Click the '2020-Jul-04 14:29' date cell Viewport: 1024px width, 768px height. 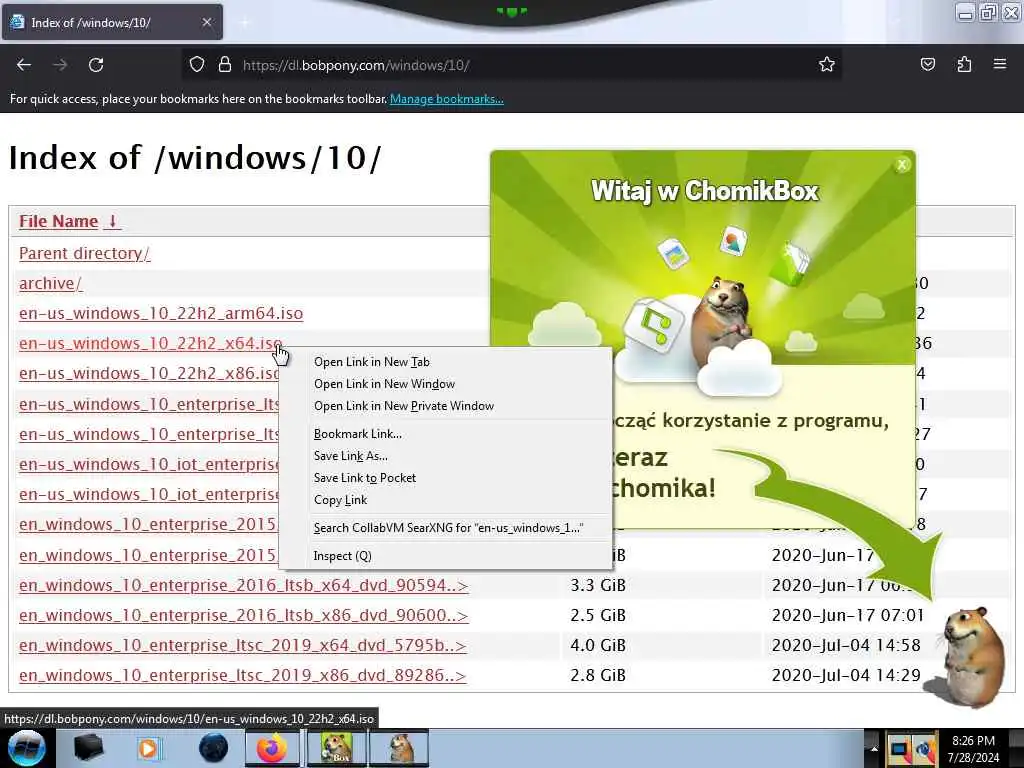pyautogui.click(x=846, y=675)
